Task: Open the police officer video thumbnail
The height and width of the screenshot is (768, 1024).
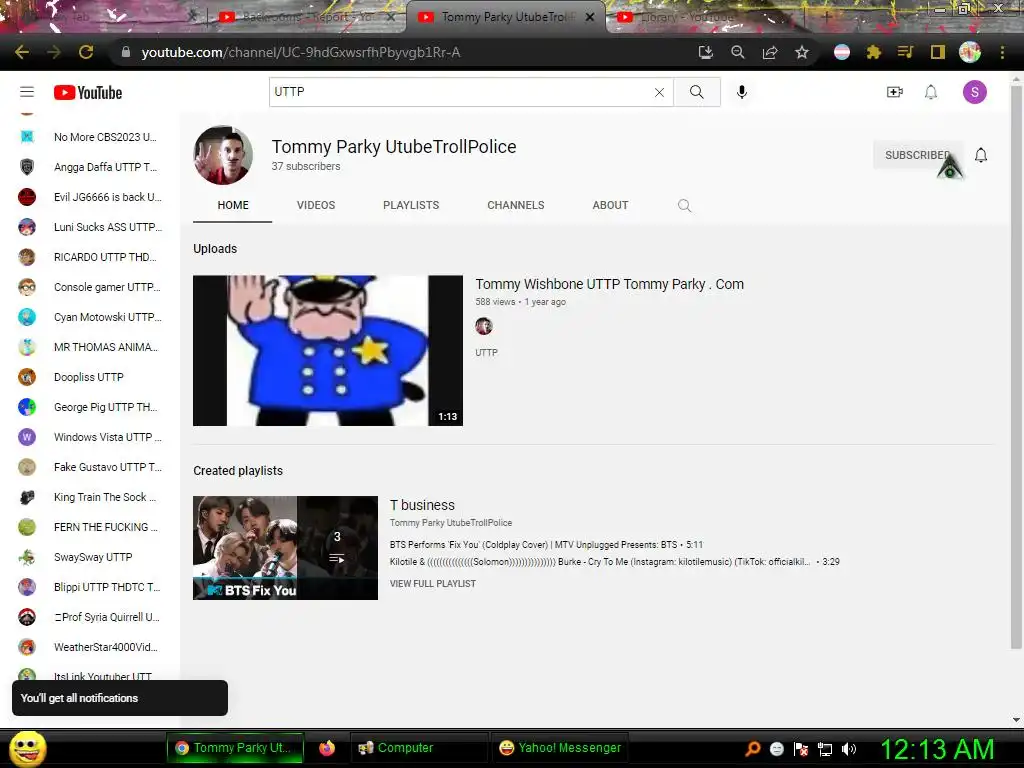Action: pos(328,351)
